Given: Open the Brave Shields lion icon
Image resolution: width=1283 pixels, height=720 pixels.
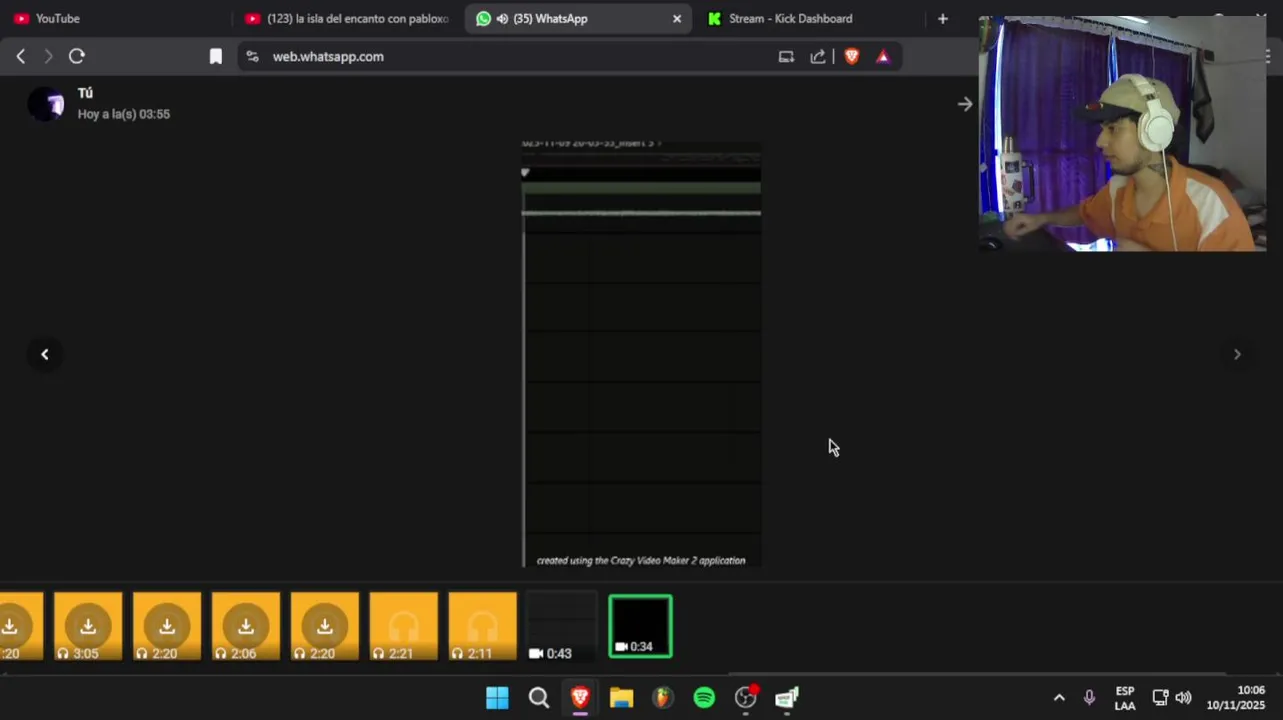Looking at the screenshot, I should [x=852, y=57].
